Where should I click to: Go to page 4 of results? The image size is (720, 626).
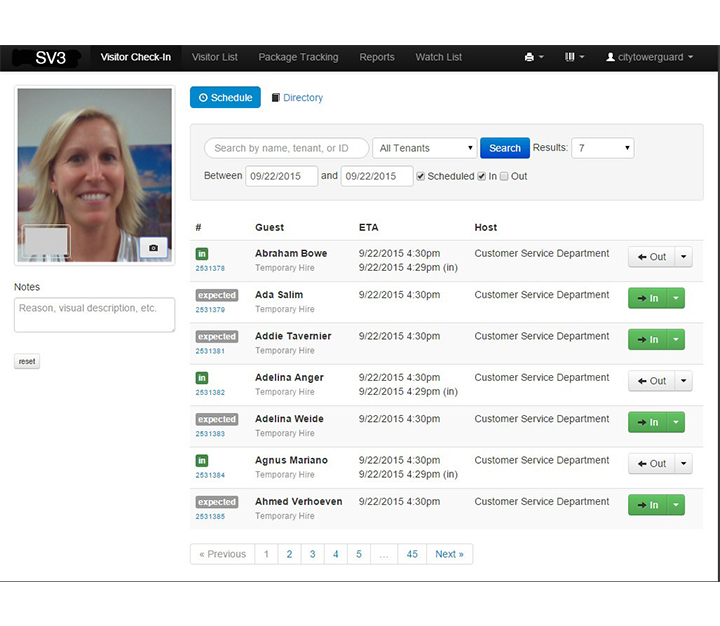[x=336, y=554]
